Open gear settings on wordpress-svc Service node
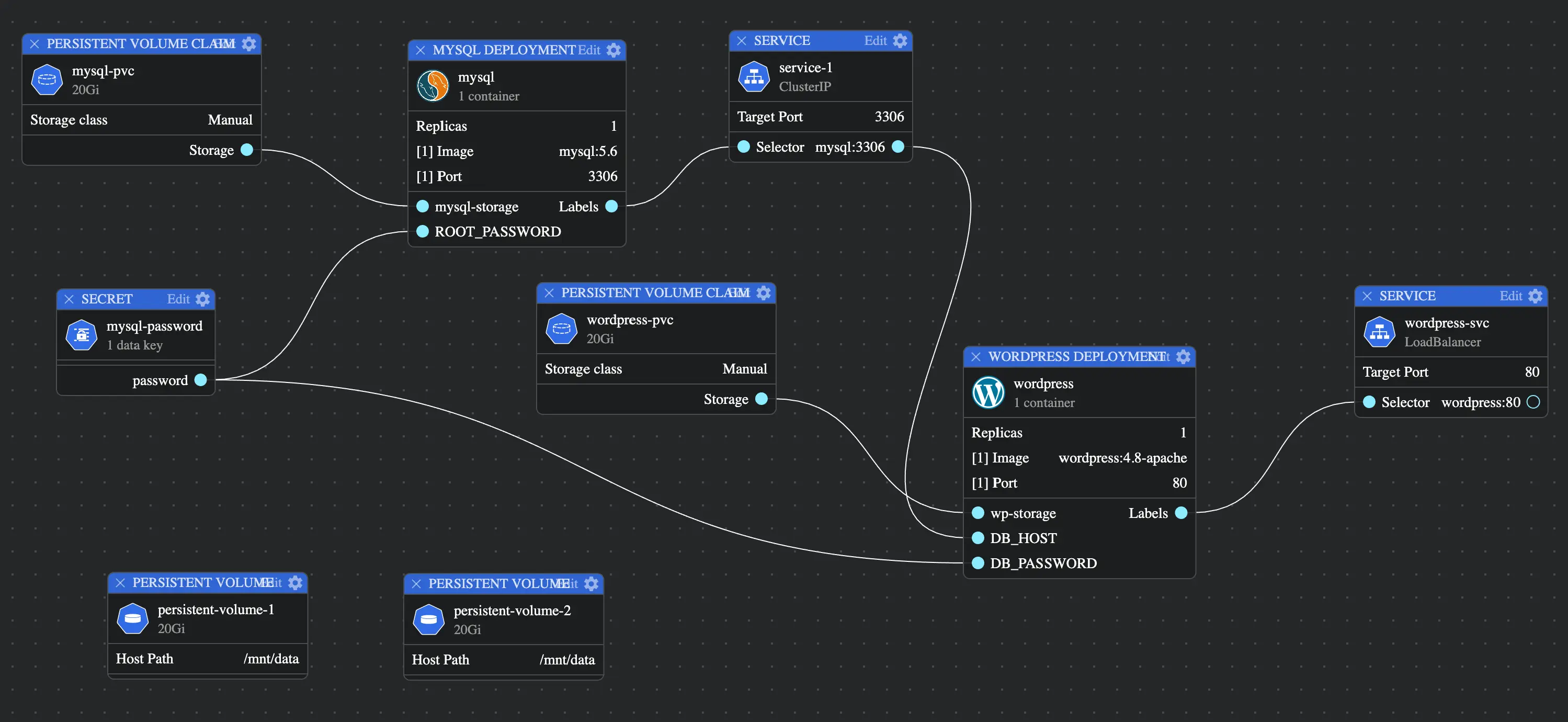 pyautogui.click(x=1535, y=296)
